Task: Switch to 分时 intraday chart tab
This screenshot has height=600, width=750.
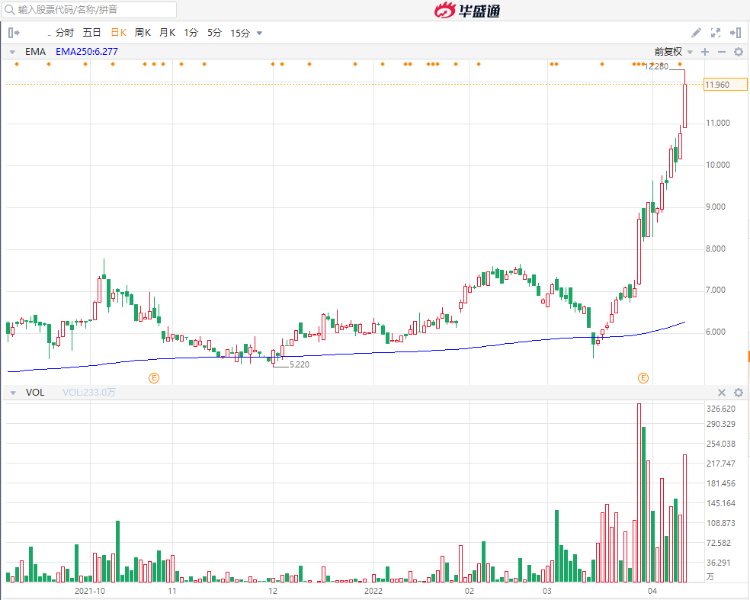Action: [64, 33]
